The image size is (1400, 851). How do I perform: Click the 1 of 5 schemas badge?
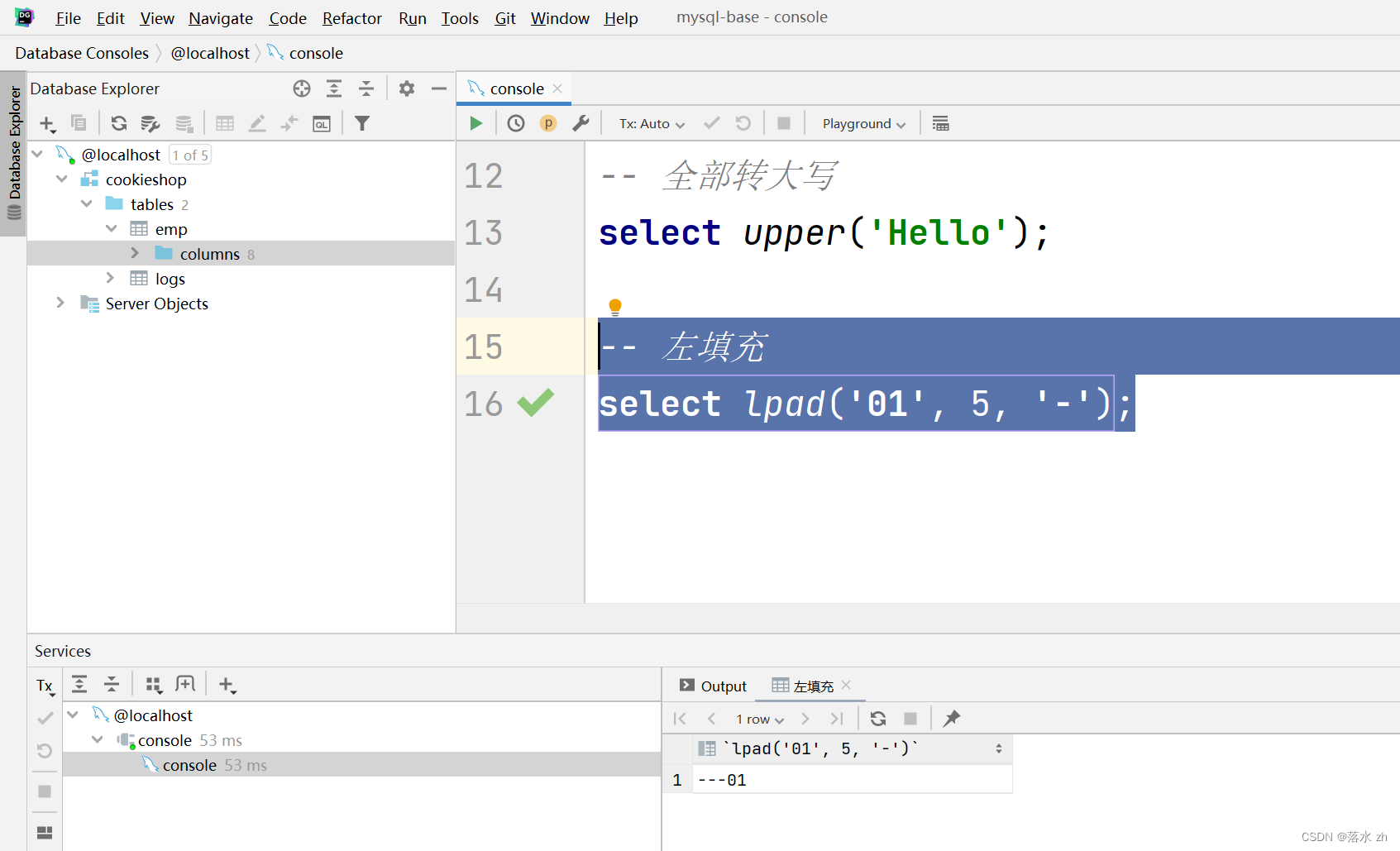coord(190,155)
